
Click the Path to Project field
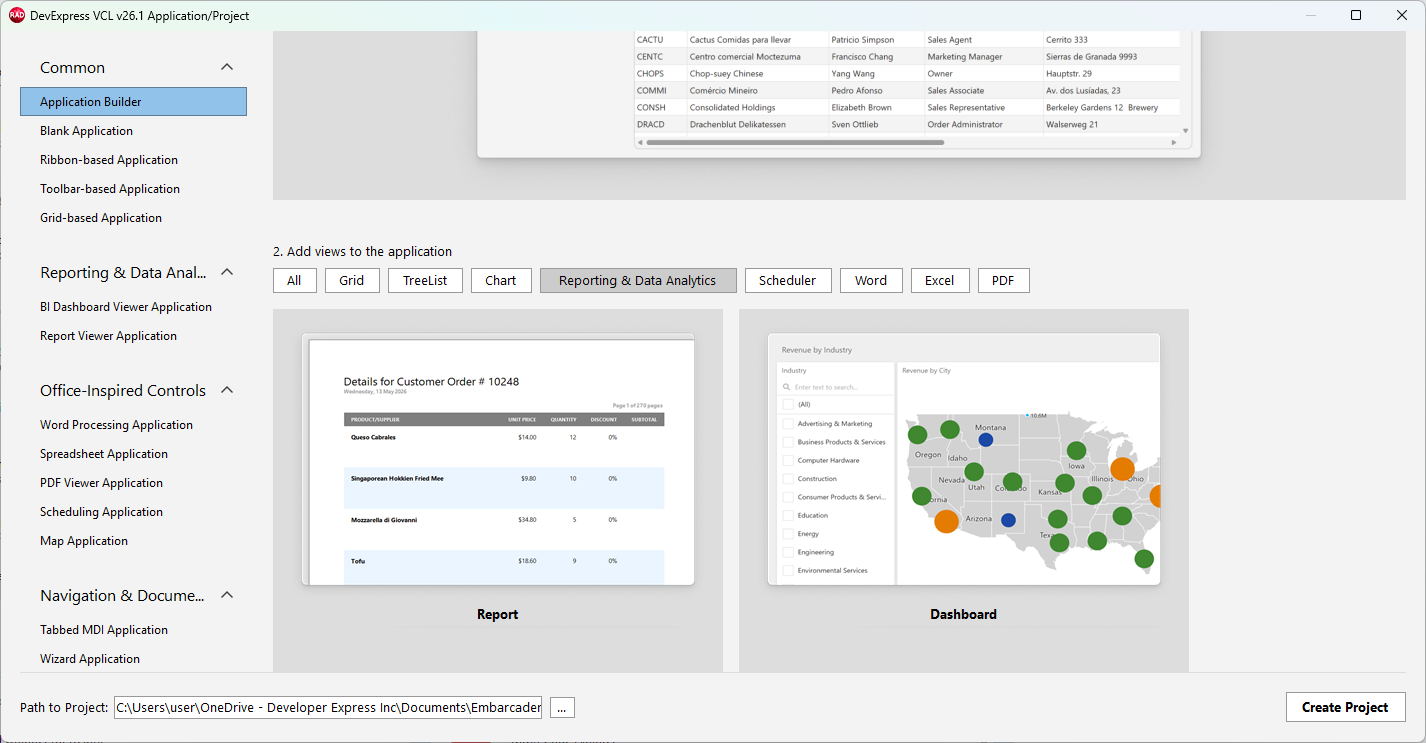pos(328,707)
